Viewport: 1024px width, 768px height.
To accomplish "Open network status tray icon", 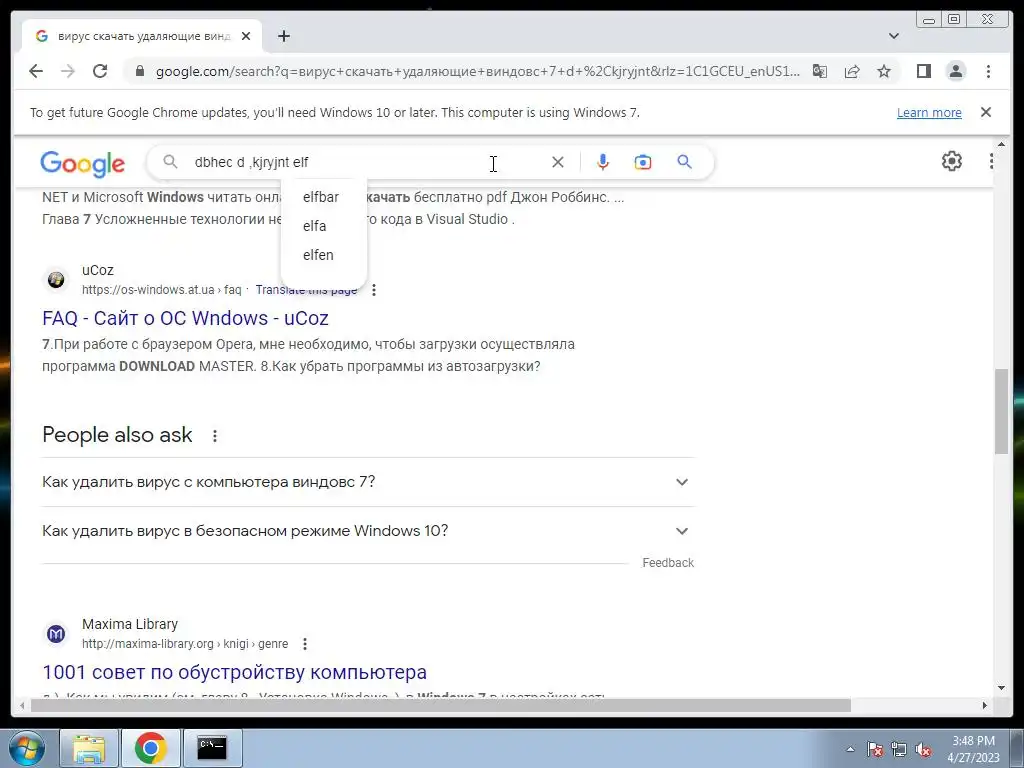I will pyautogui.click(x=899, y=749).
